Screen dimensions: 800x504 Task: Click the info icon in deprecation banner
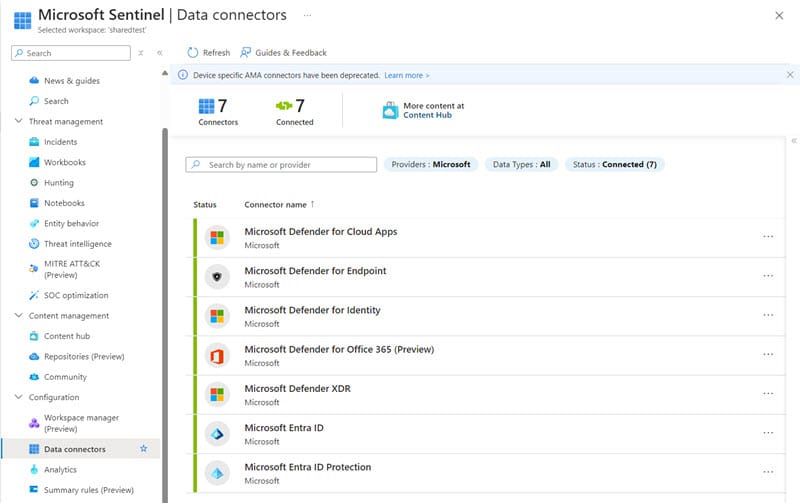click(182, 75)
